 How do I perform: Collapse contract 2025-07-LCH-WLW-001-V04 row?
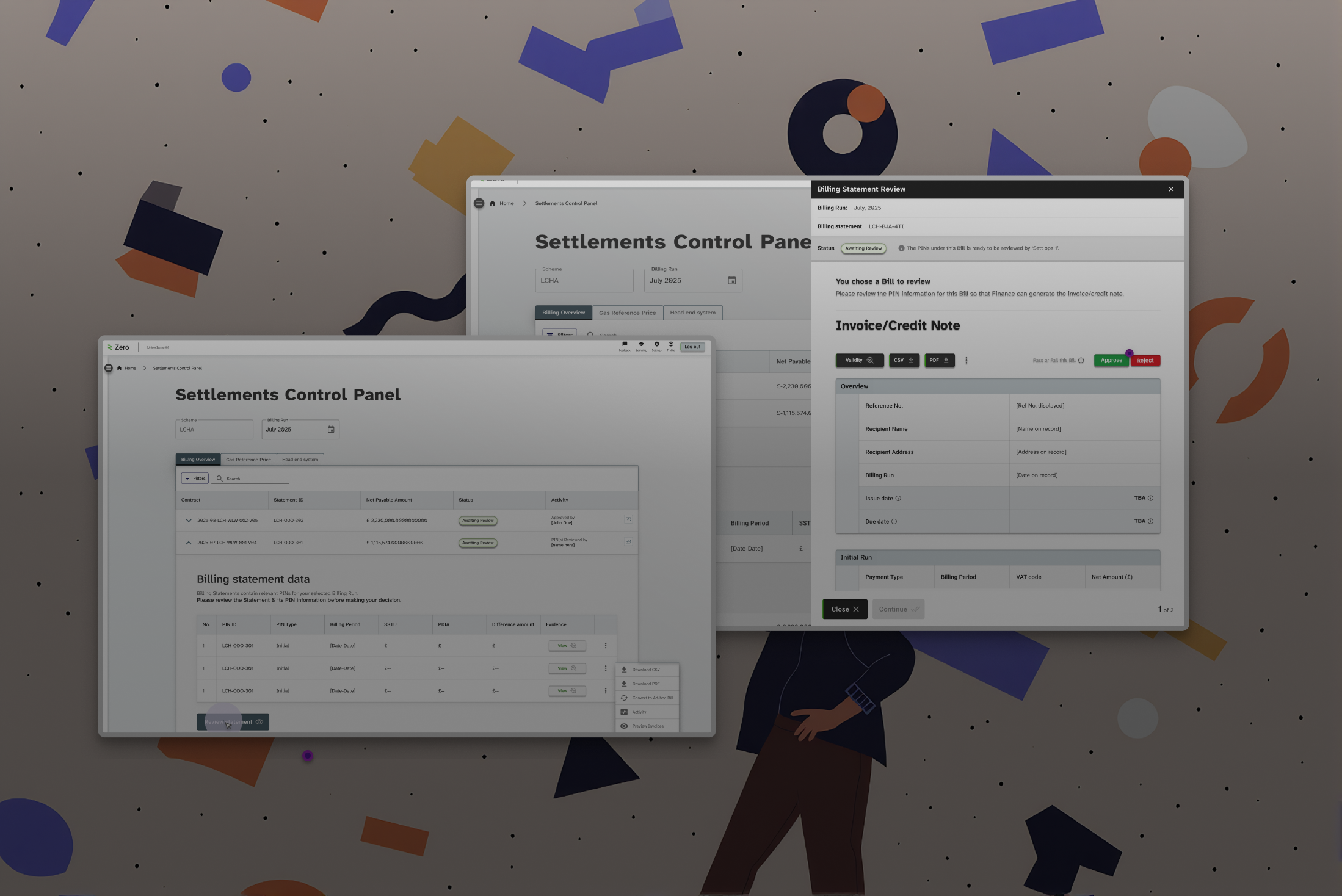coord(189,543)
